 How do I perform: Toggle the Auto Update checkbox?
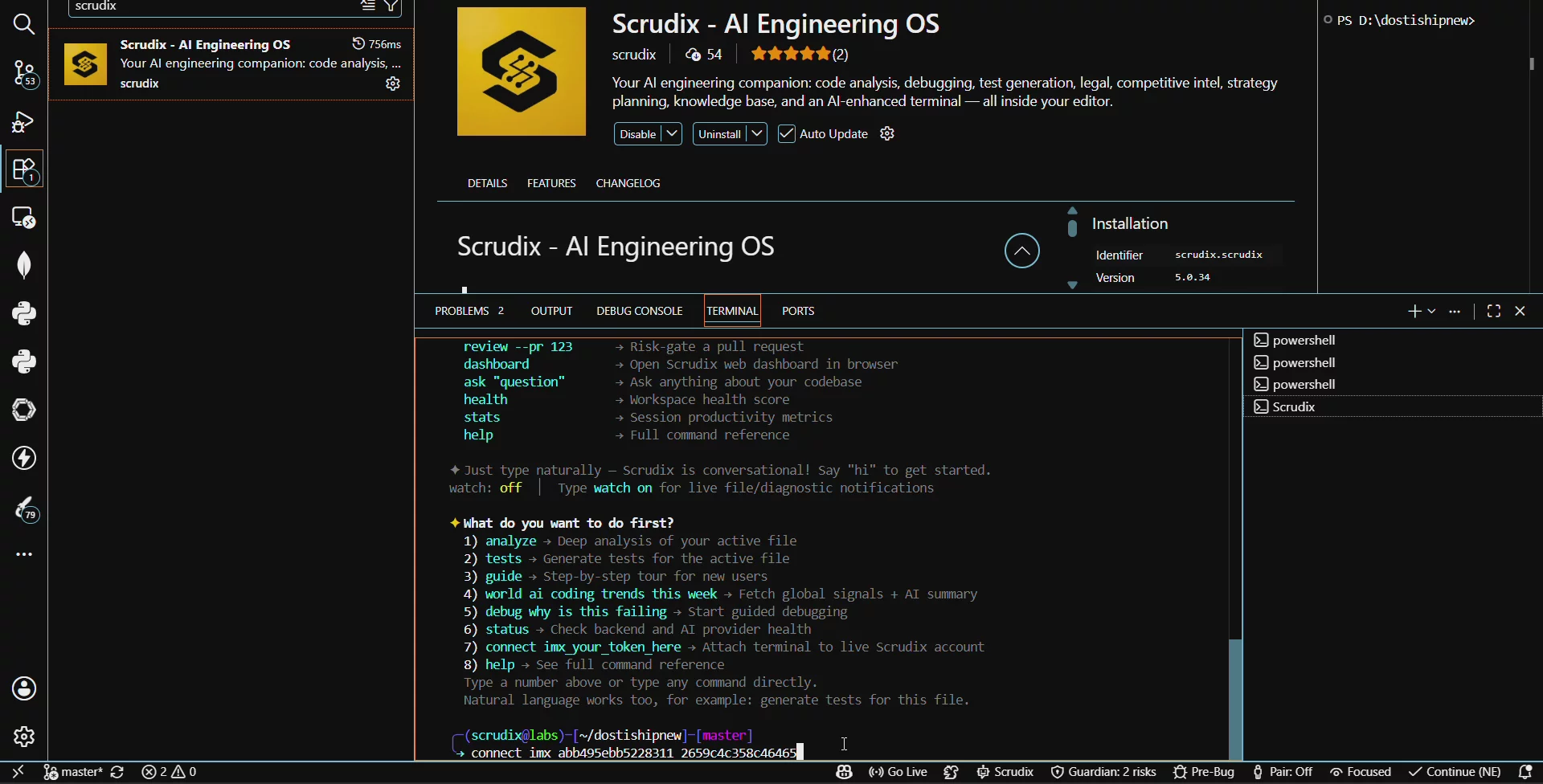point(787,134)
